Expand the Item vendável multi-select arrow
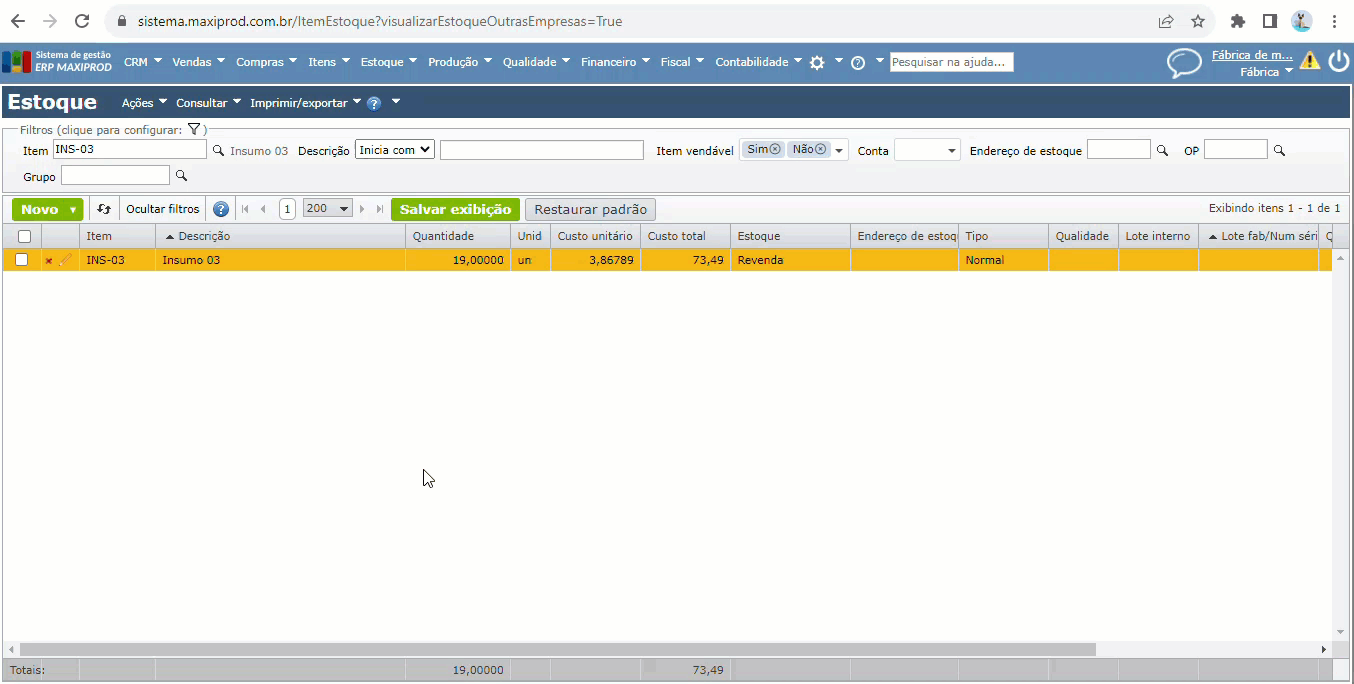Screen dimensions: 1354x684 [x=840, y=151]
